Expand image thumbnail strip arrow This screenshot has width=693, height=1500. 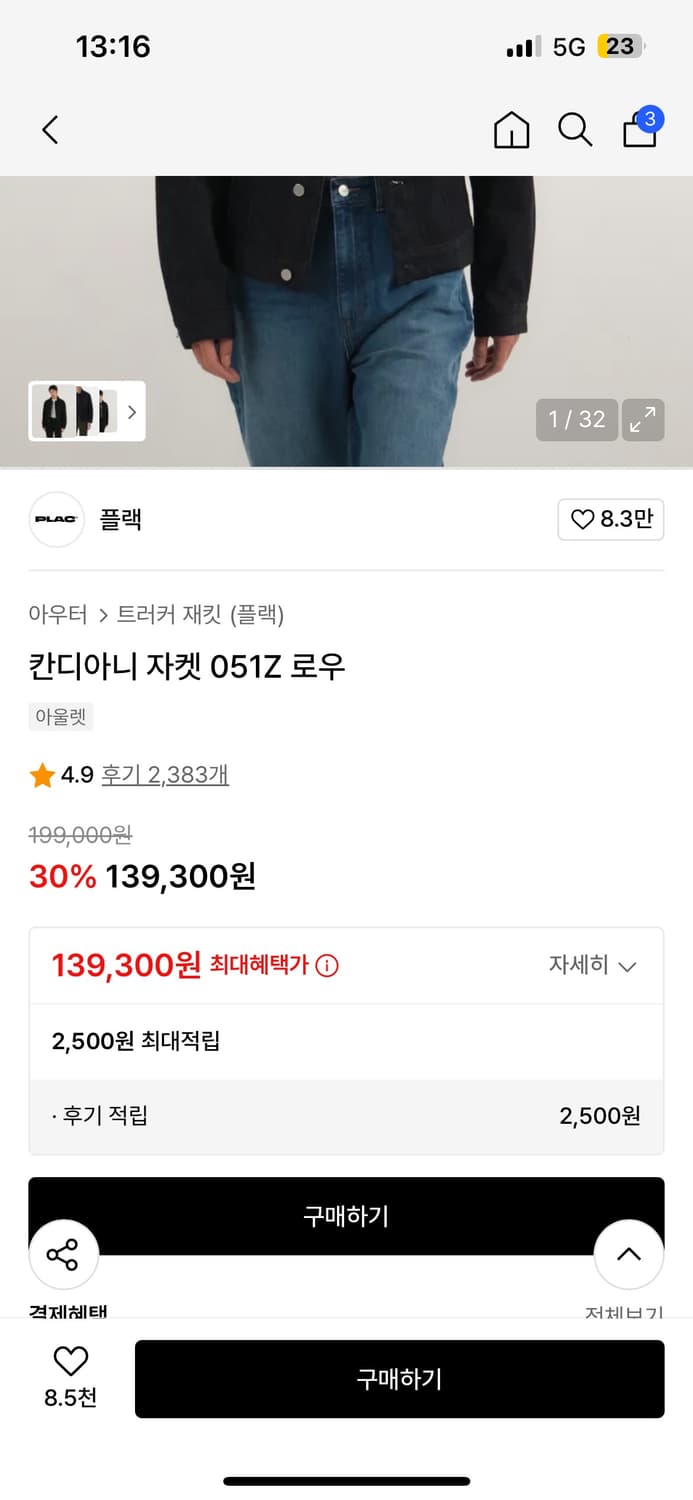(132, 411)
